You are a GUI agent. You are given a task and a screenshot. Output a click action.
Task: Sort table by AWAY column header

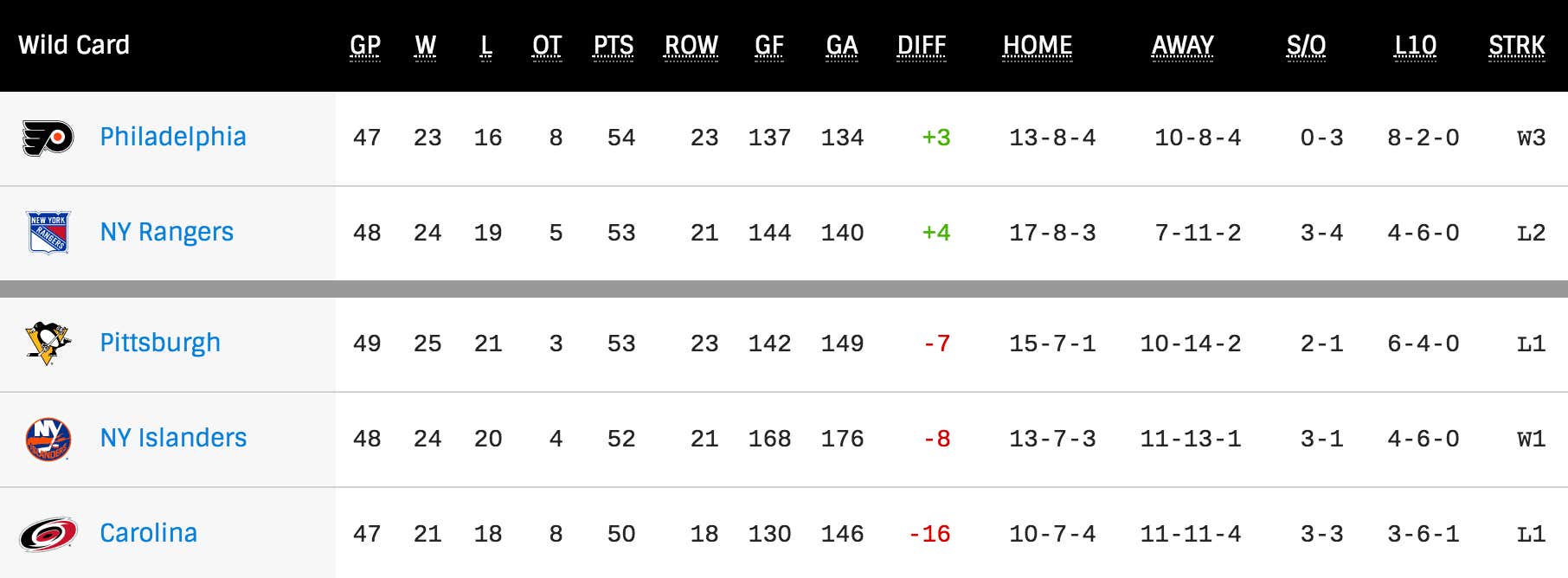click(x=1183, y=45)
